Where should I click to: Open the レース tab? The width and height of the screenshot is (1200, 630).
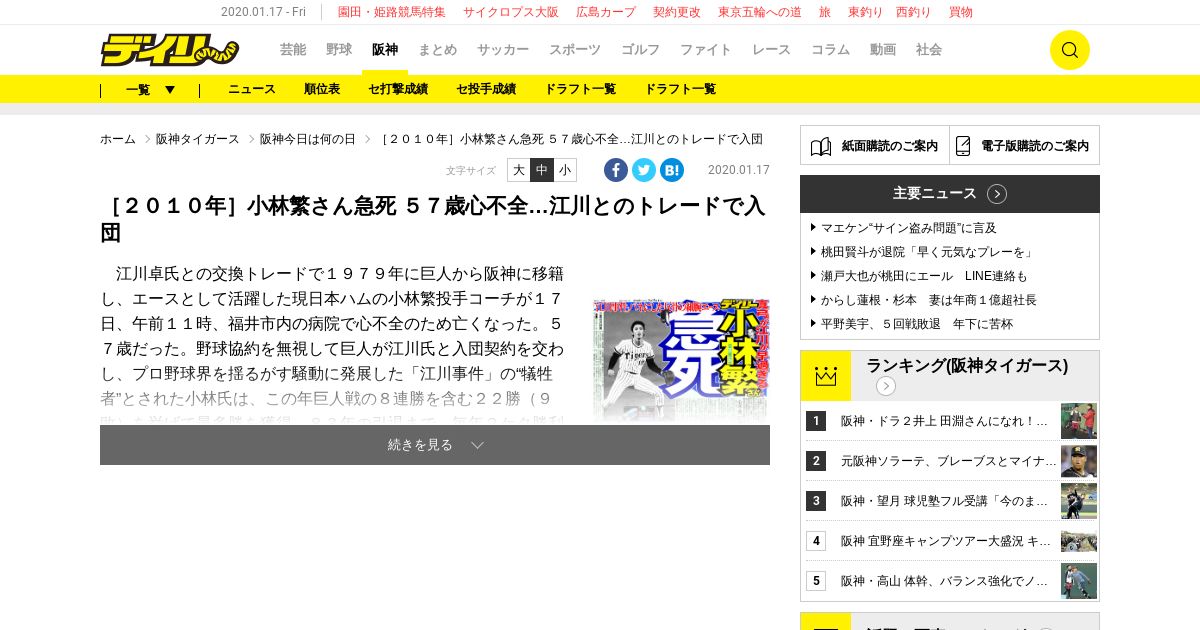(x=771, y=50)
